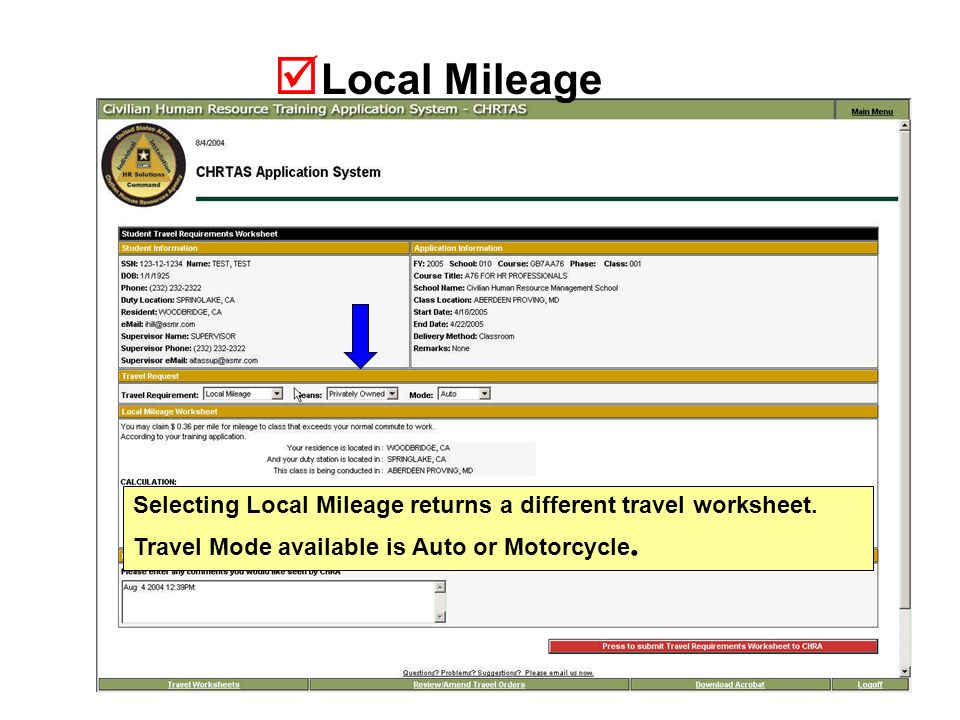
Task: Open the Main Menu link
Action: [872, 111]
